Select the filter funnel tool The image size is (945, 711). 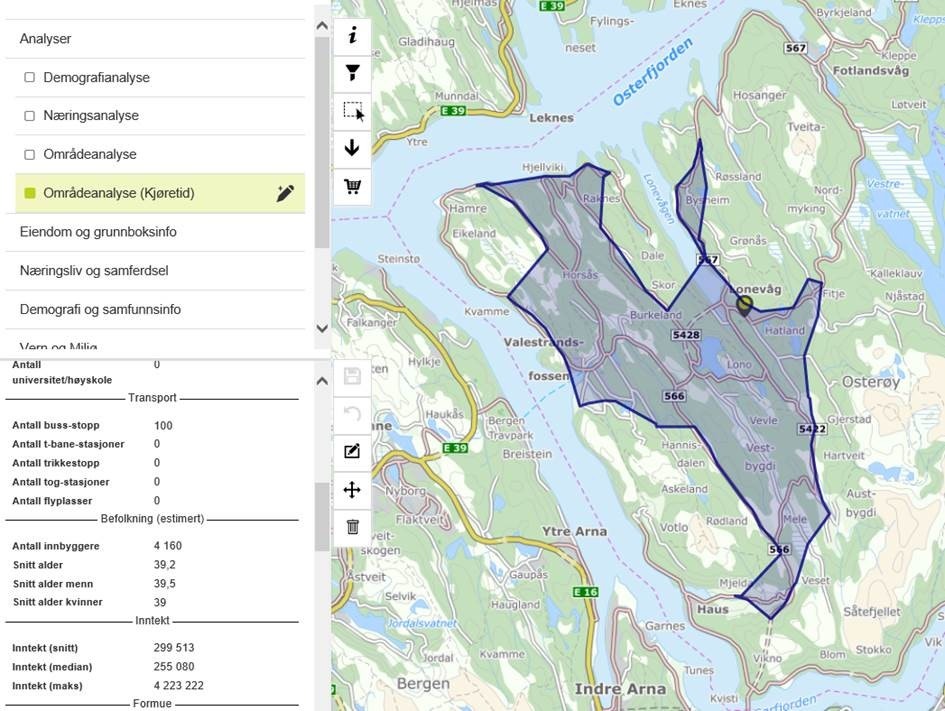(351, 72)
